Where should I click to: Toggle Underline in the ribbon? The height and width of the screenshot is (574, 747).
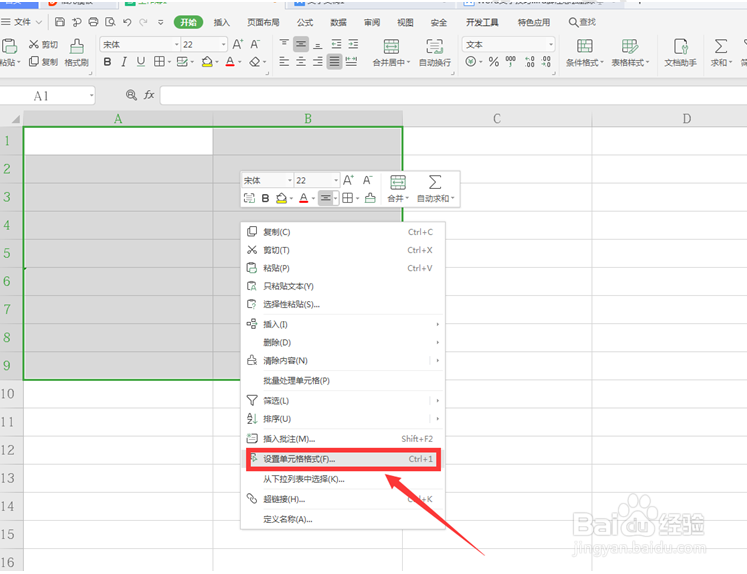[x=141, y=62]
